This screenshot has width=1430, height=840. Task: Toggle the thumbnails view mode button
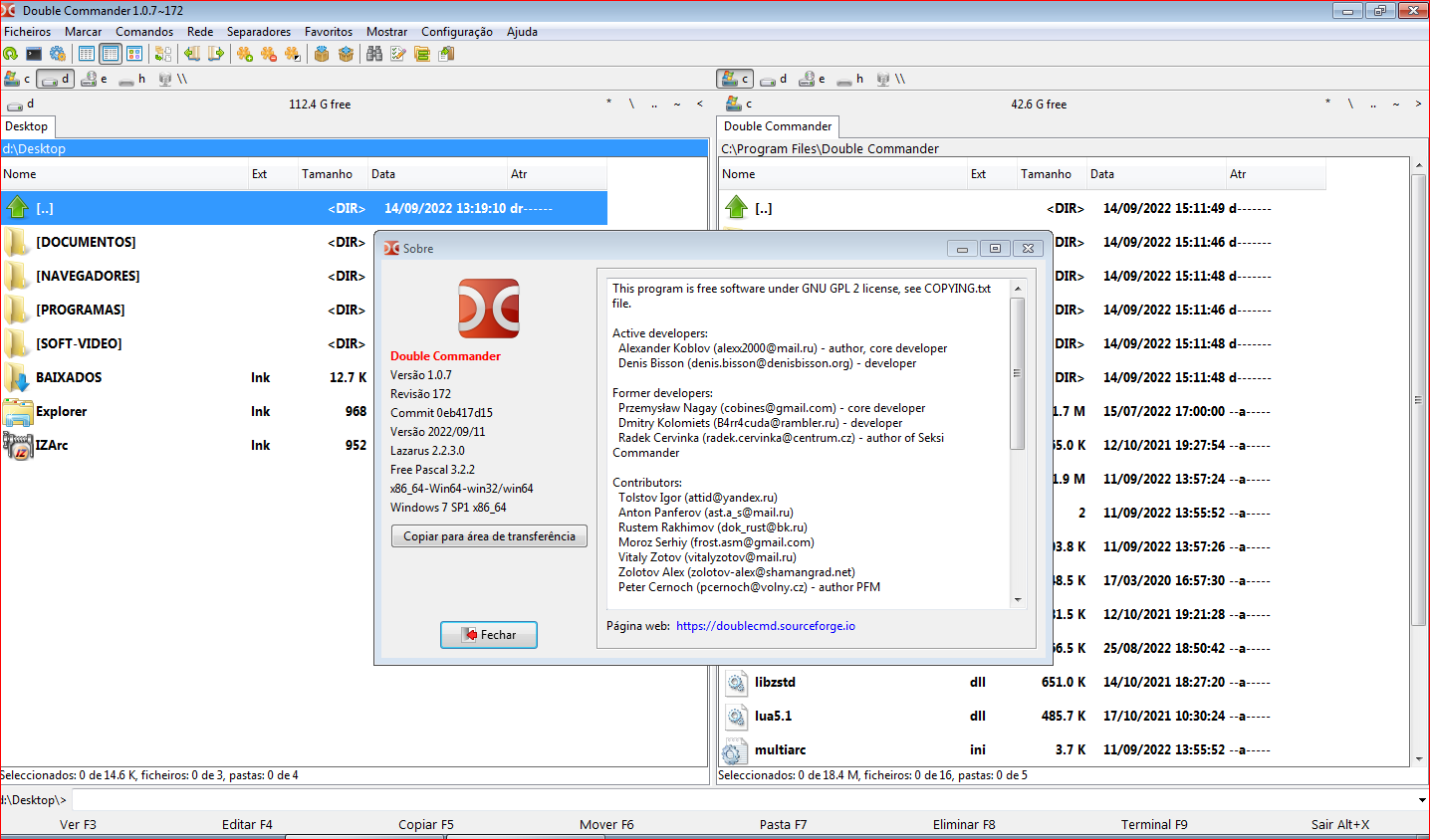tap(134, 54)
